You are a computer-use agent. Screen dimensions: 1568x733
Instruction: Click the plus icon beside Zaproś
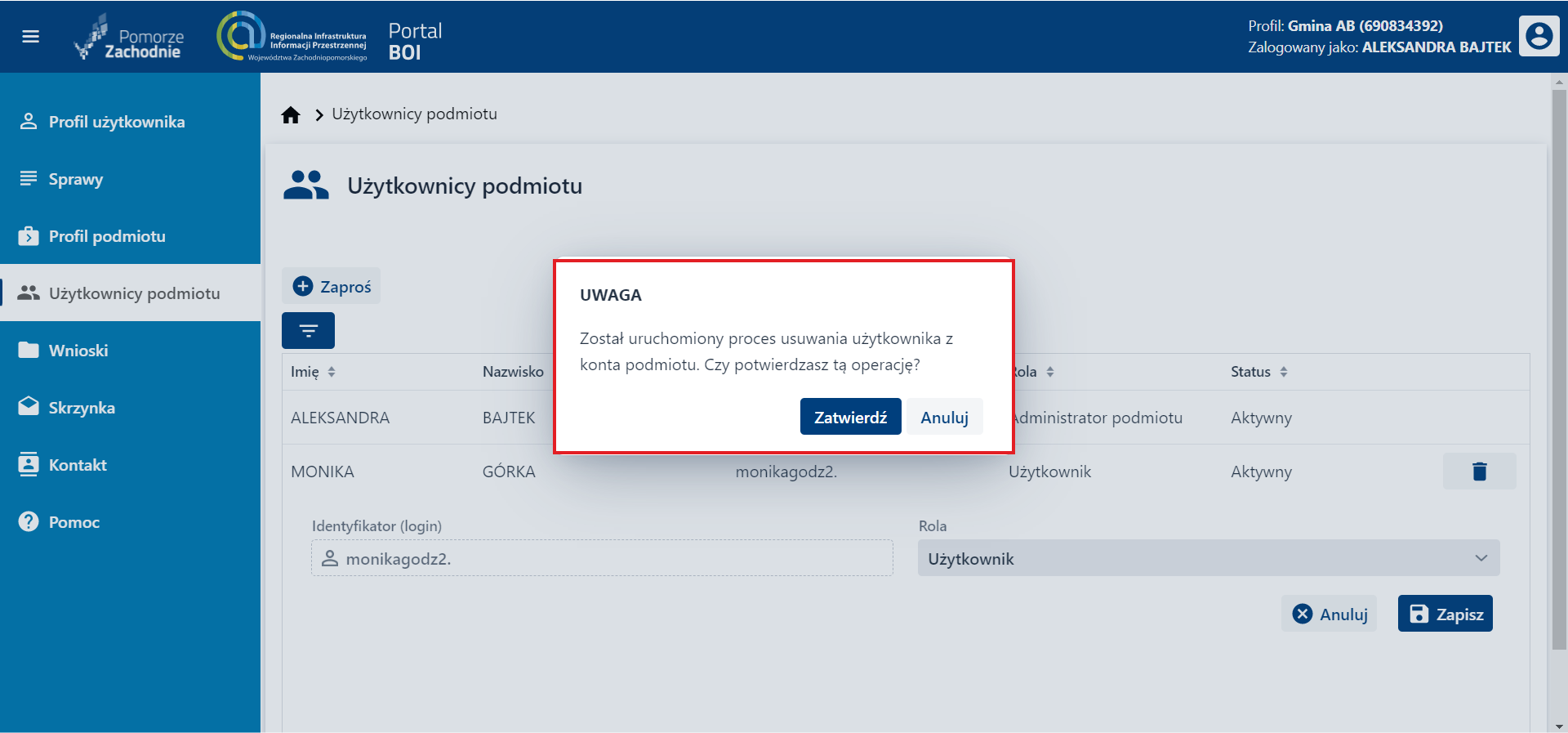(x=303, y=286)
